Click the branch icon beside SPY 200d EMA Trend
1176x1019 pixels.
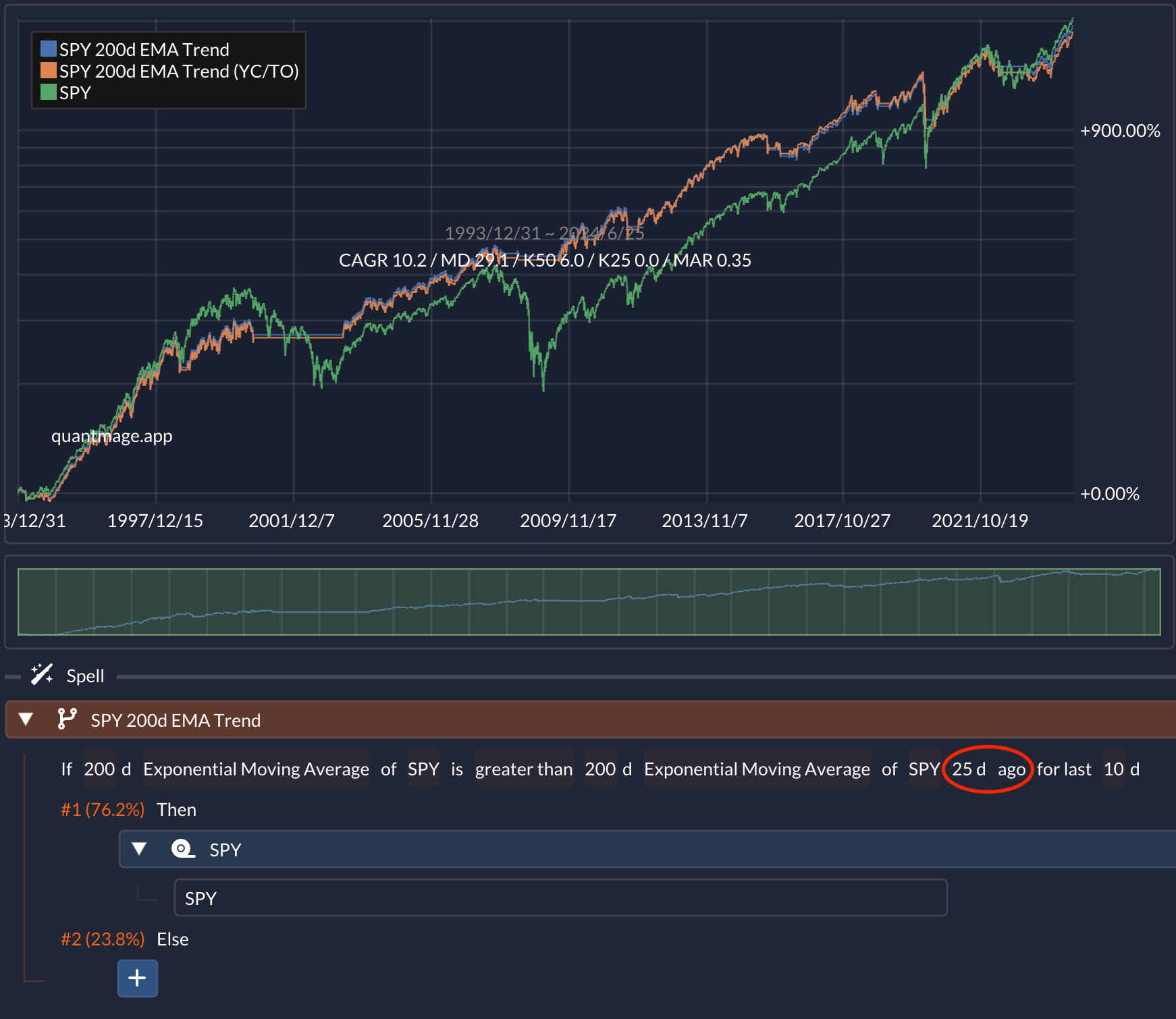click(x=67, y=719)
